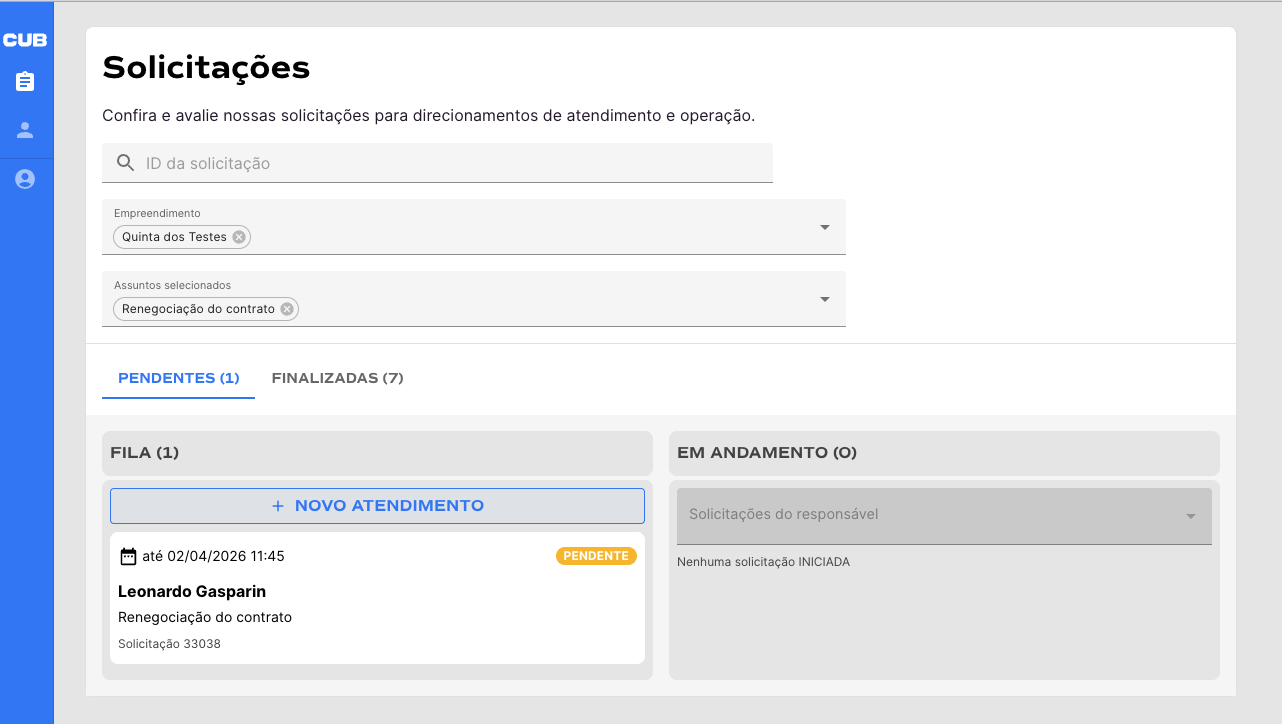Click the plus icon in Novo Atendimento
The height and width of the screenshot is (724, 1282).
(x=278, y=506)
